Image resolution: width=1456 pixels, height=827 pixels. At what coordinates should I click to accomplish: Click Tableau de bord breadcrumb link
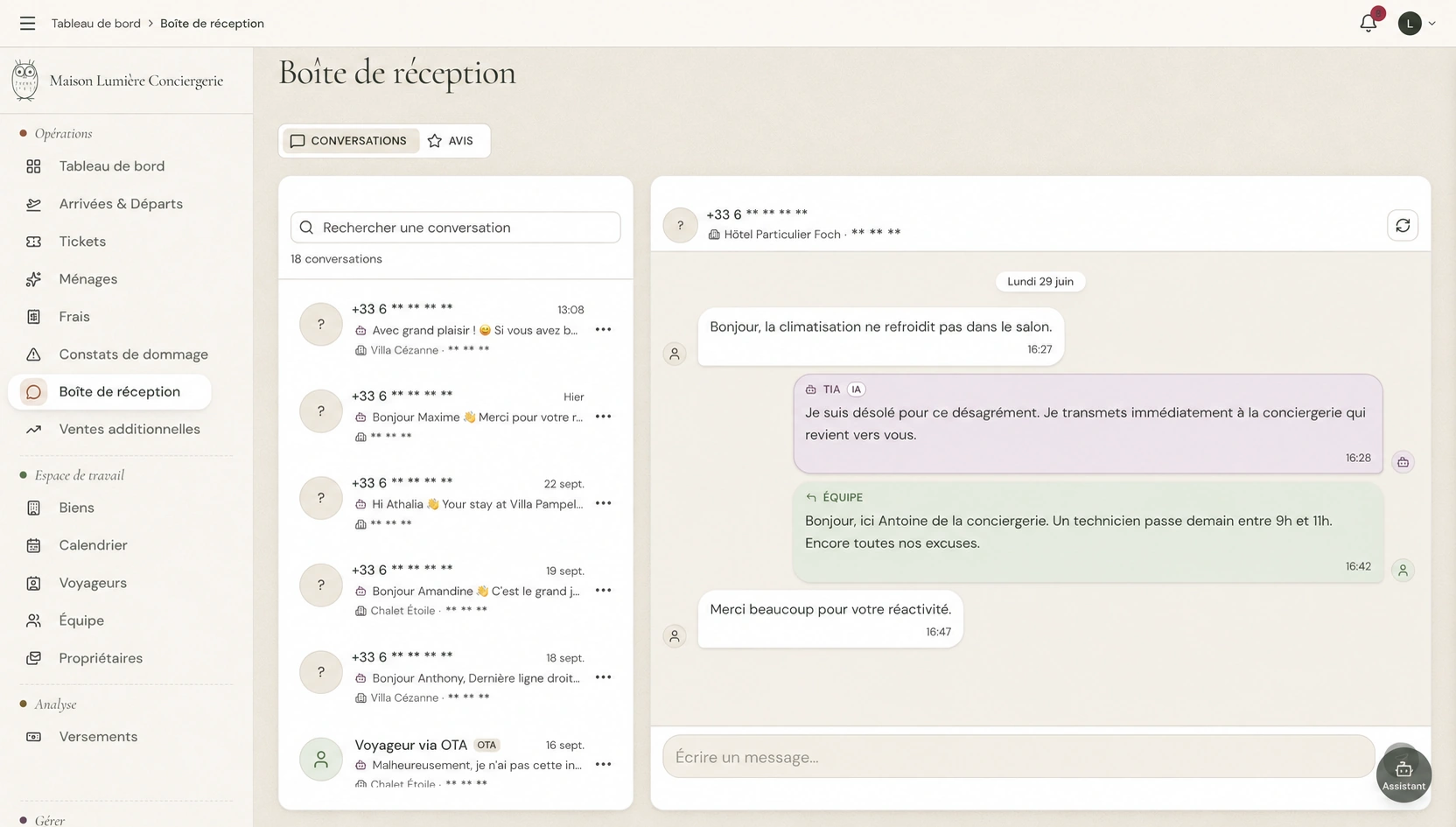coord(96,24)
